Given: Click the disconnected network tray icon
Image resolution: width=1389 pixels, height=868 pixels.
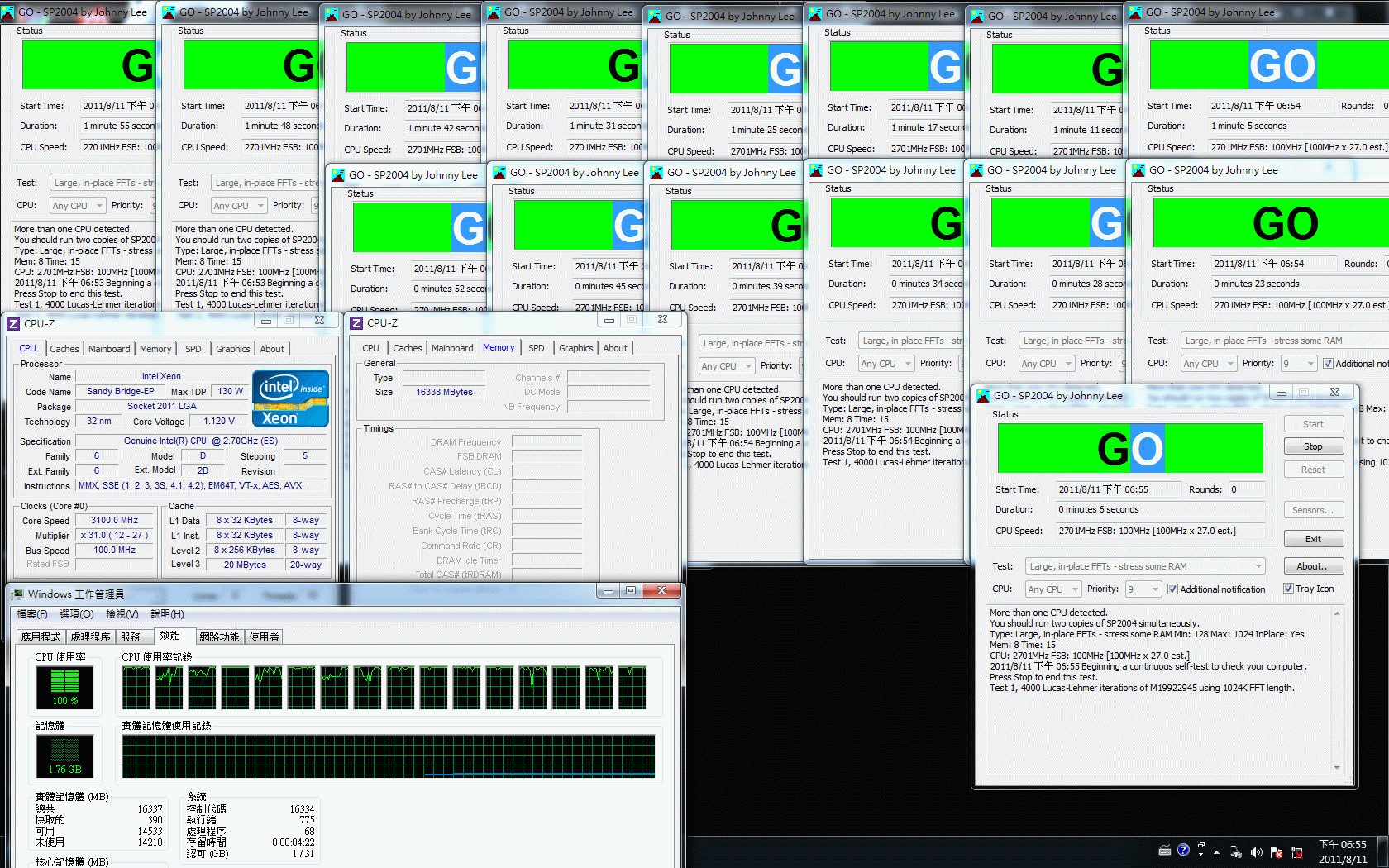Looking at the screenshot, I should [x=1296, y=852].
